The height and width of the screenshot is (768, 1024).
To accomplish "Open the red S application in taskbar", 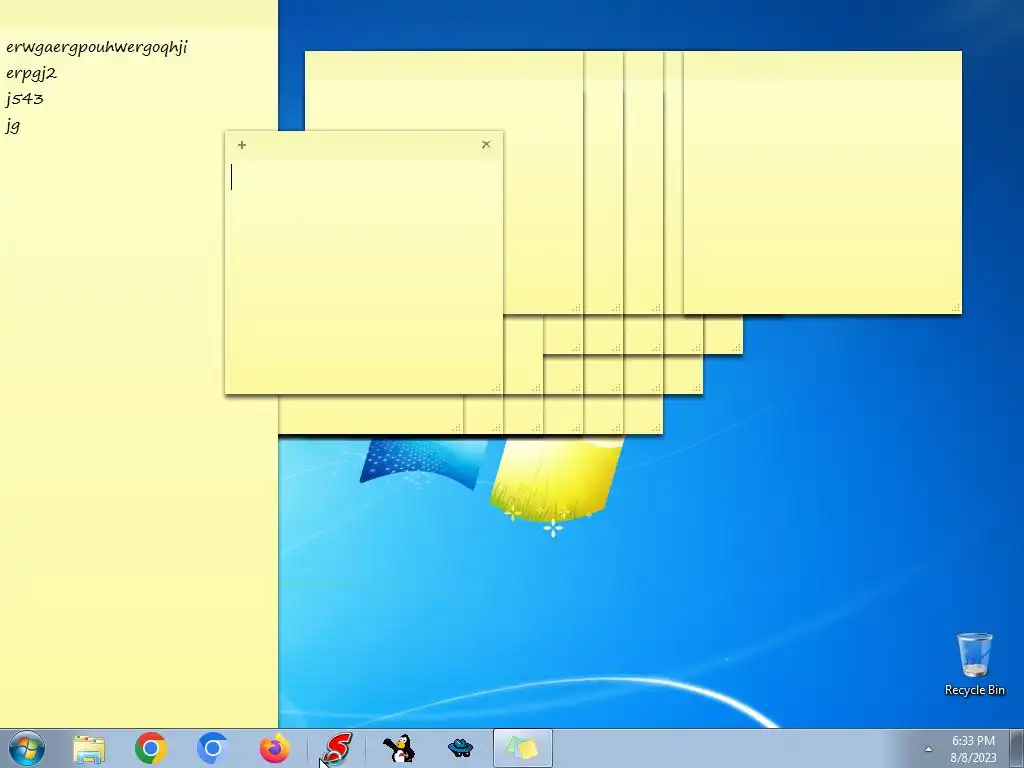I will pyautogui.click(x=337, y=748).
